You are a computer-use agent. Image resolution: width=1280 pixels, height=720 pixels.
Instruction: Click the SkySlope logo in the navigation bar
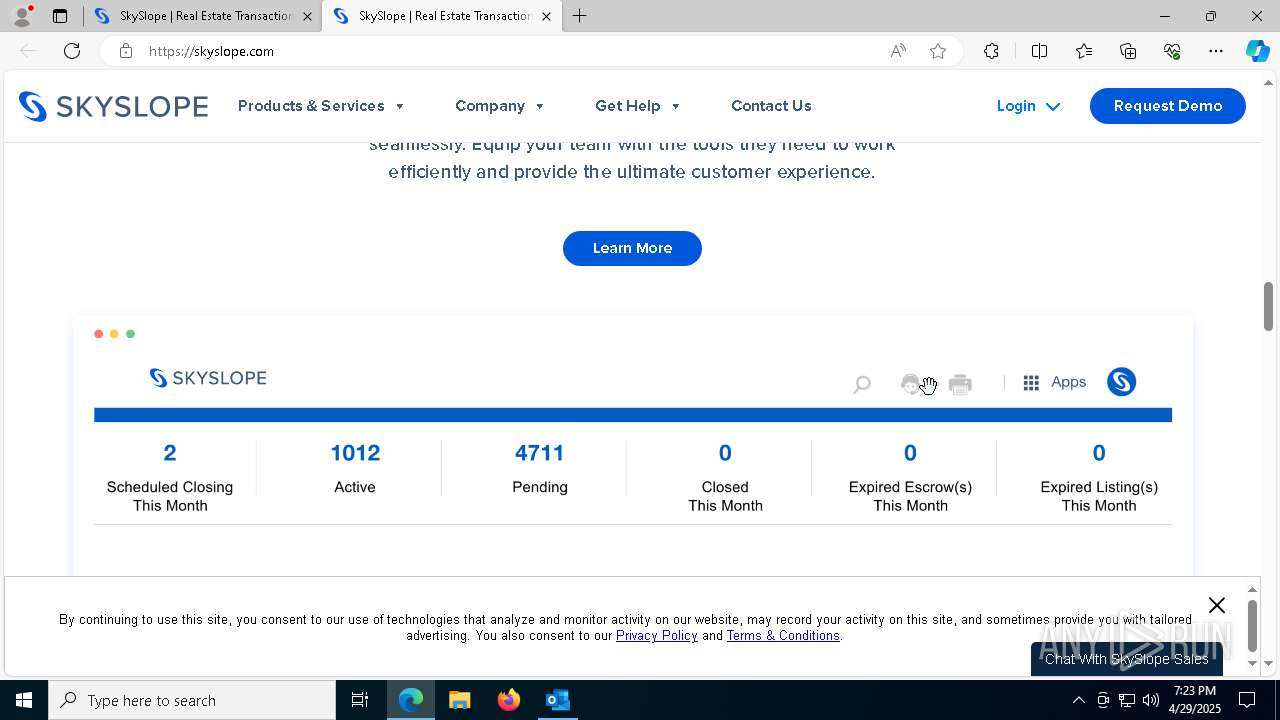click(x=113, y=106)
